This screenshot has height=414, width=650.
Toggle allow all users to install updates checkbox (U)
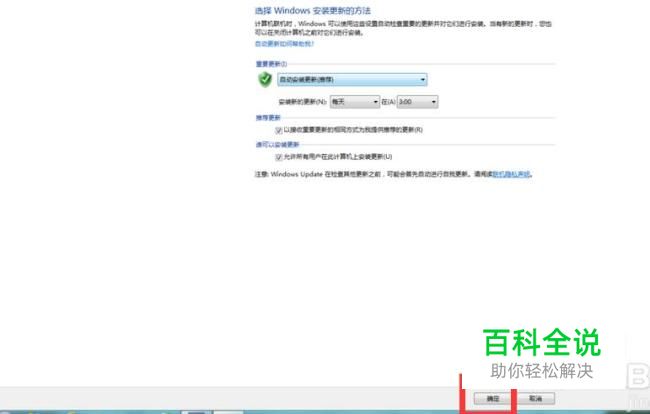click(279, 157)
